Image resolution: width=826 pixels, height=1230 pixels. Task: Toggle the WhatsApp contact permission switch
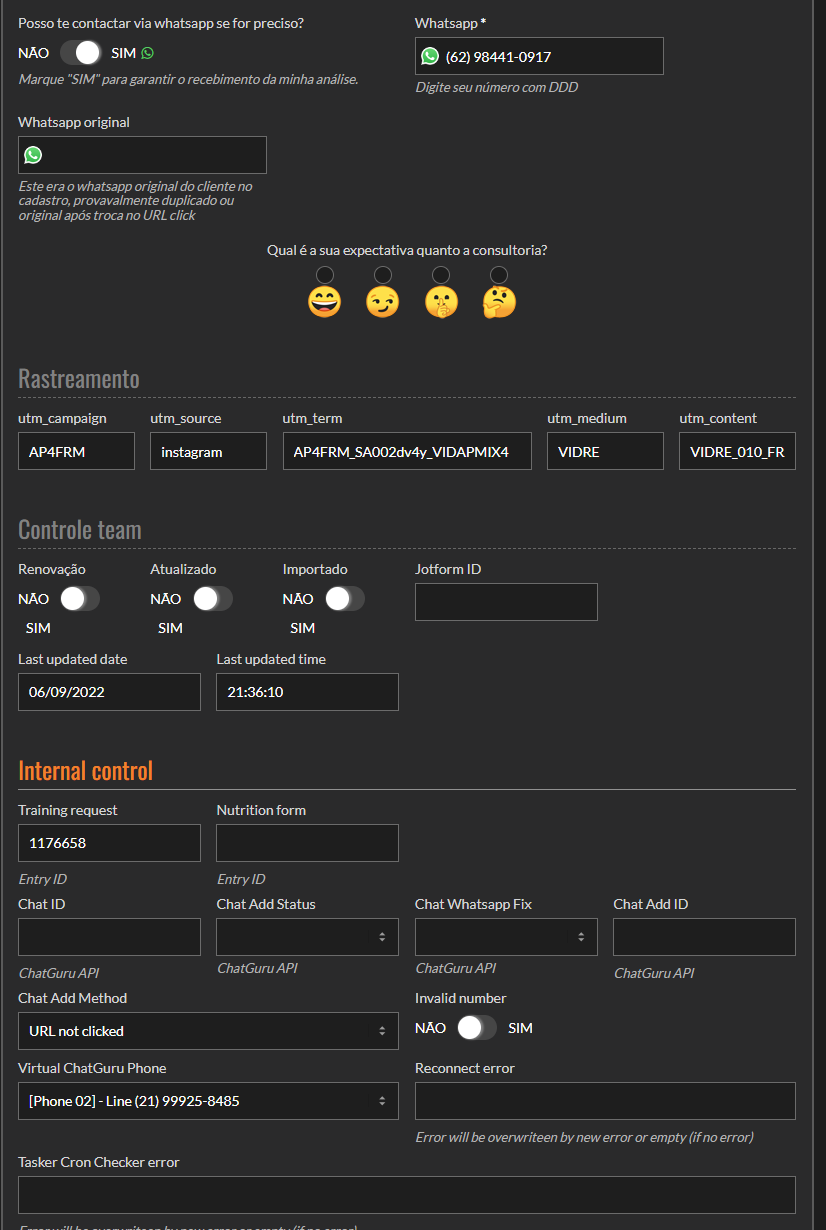pos(80,53)
